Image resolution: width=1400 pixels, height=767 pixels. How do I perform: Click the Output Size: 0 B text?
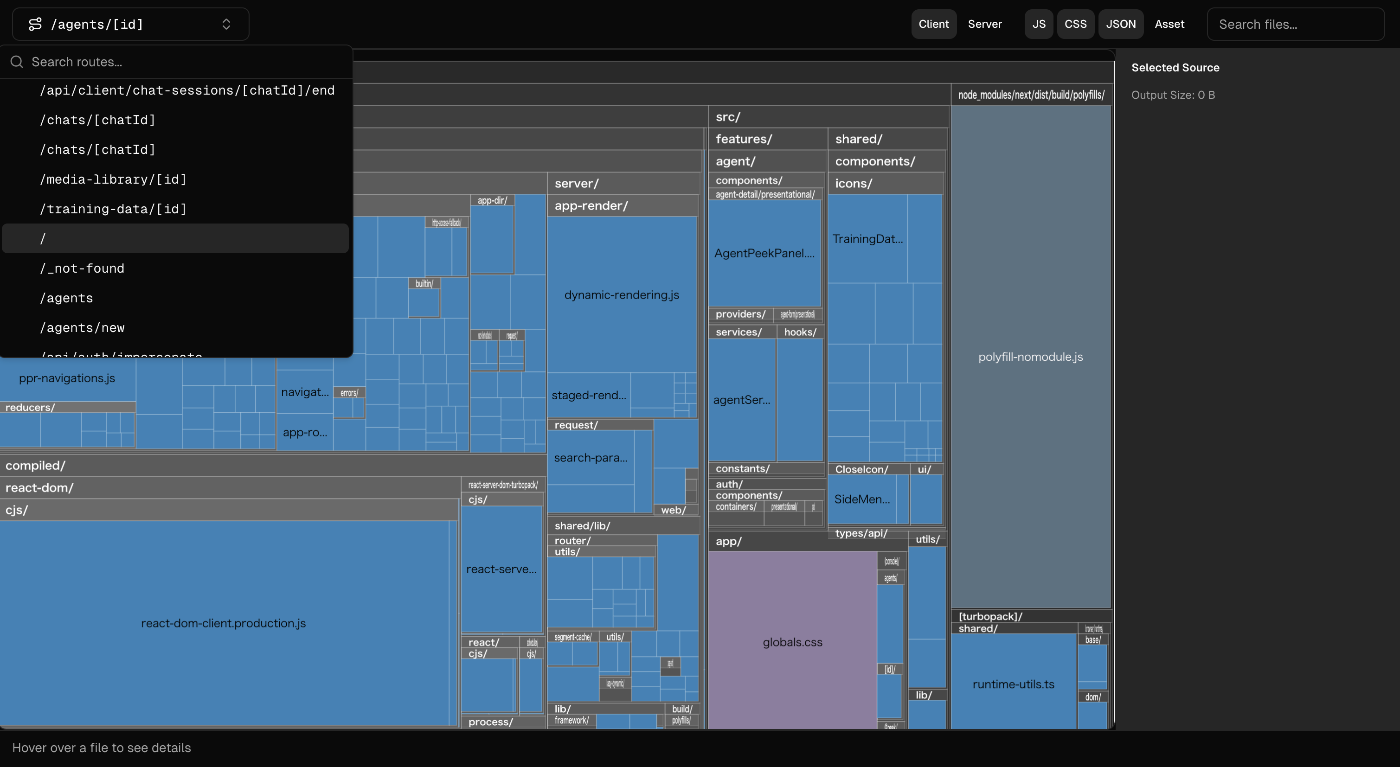[x=1173, y=95]
